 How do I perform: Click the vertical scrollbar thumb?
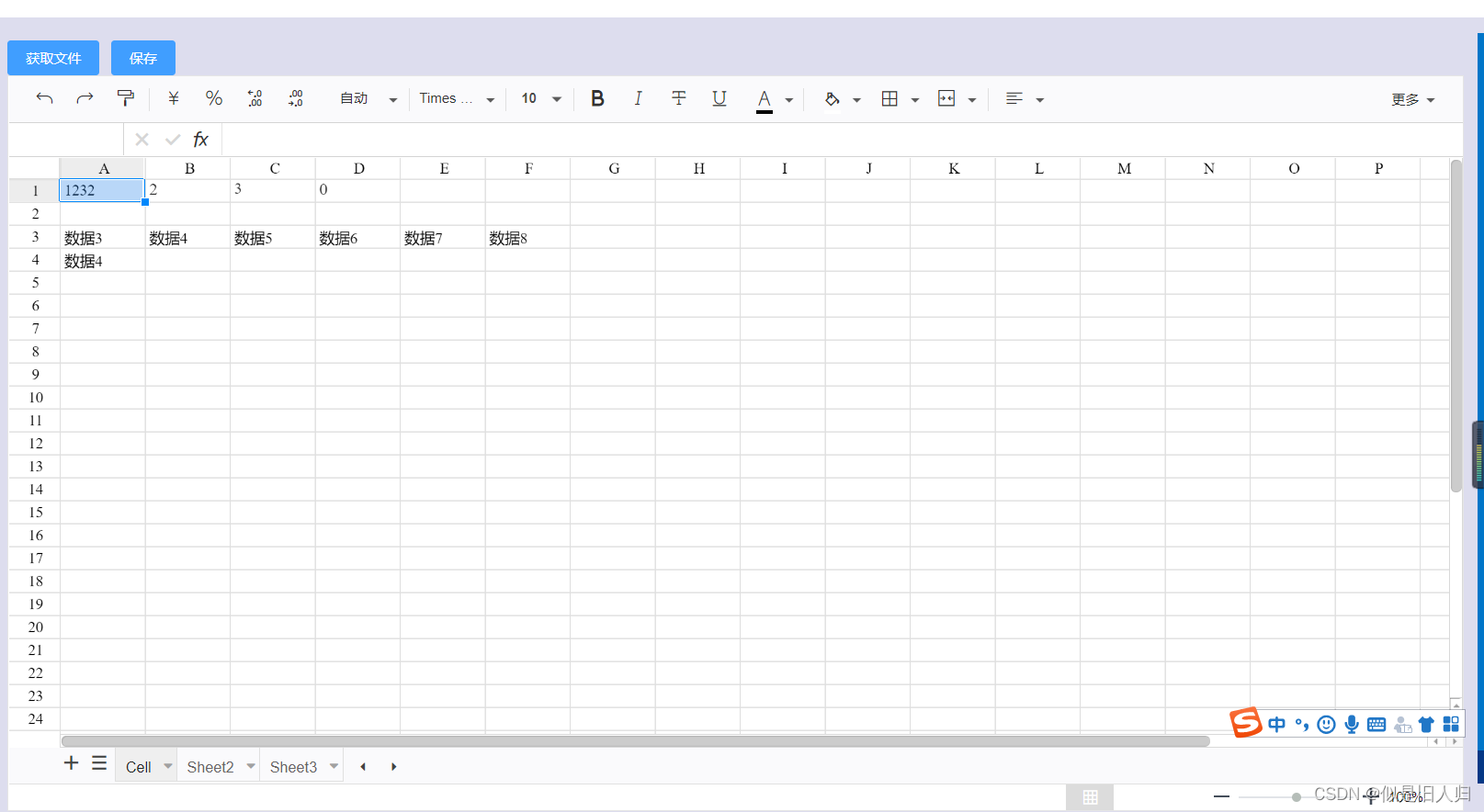click(1456, 326)
